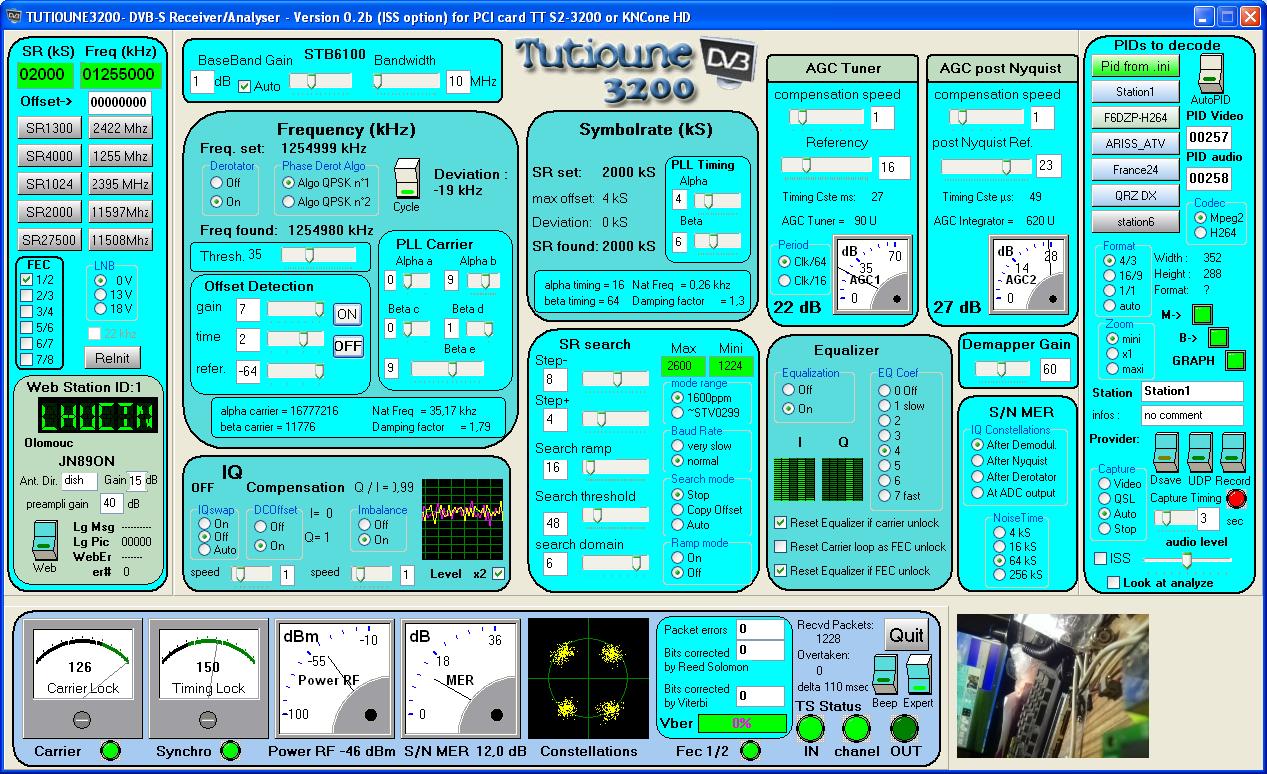Toggle the UDP switch
The height and width of the screenshot is (774, 1267).
pyautogui.click(x=1200, y=453)
